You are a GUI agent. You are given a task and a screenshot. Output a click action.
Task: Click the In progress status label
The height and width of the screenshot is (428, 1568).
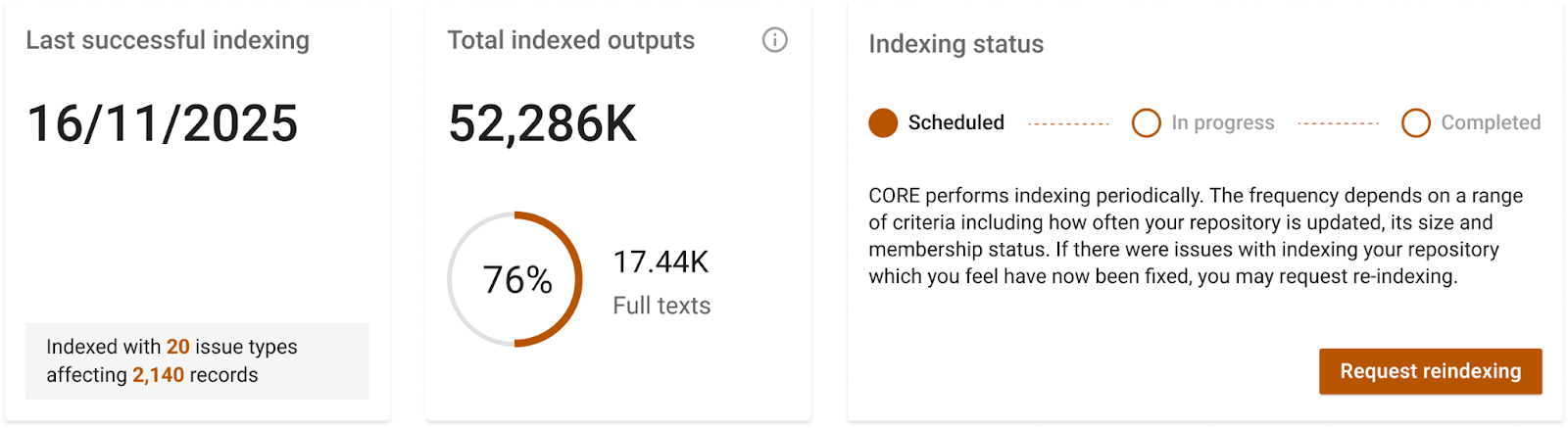(1222, 123)
